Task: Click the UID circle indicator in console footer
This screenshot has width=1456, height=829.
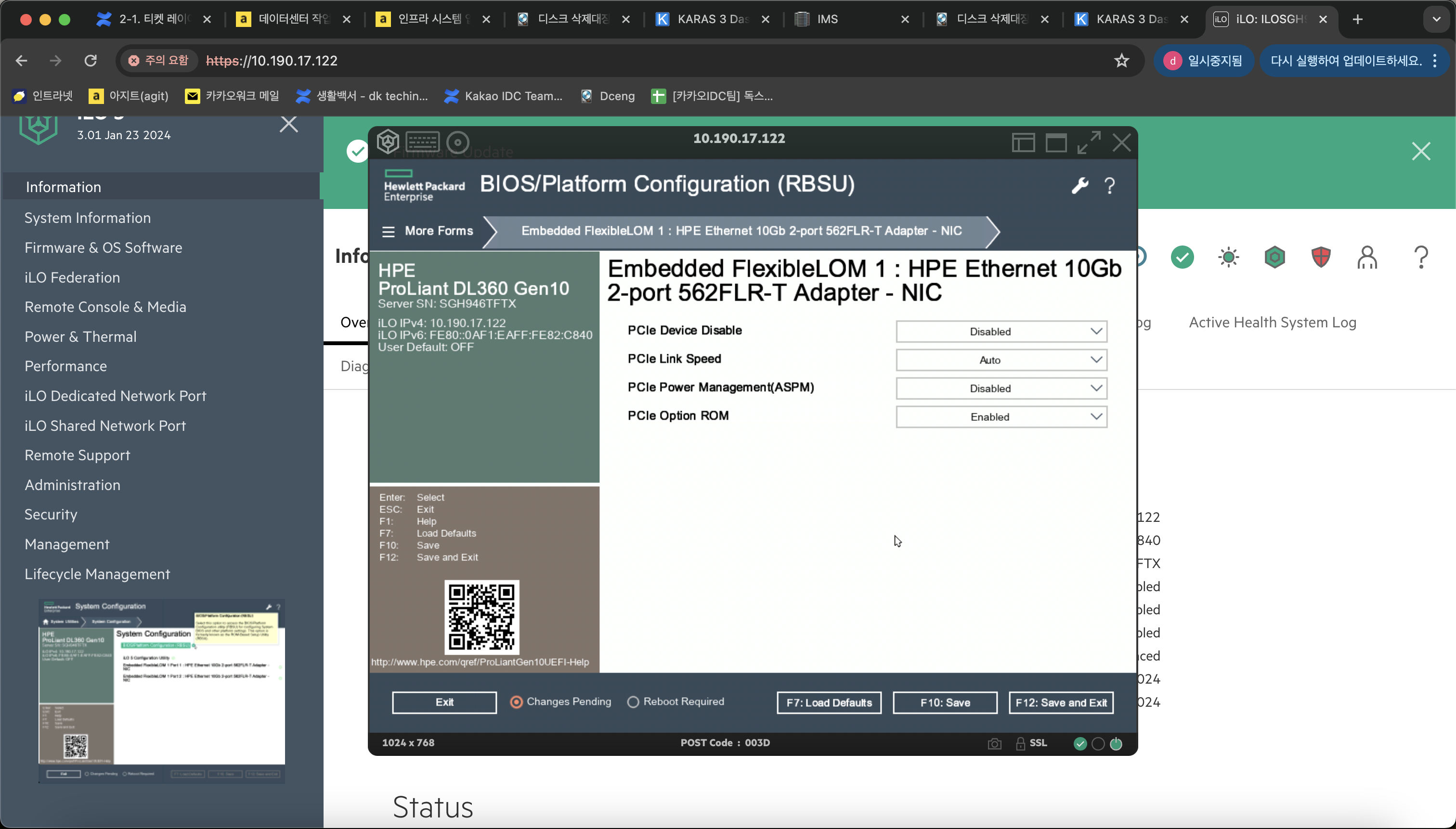Action: (1098, 744)
